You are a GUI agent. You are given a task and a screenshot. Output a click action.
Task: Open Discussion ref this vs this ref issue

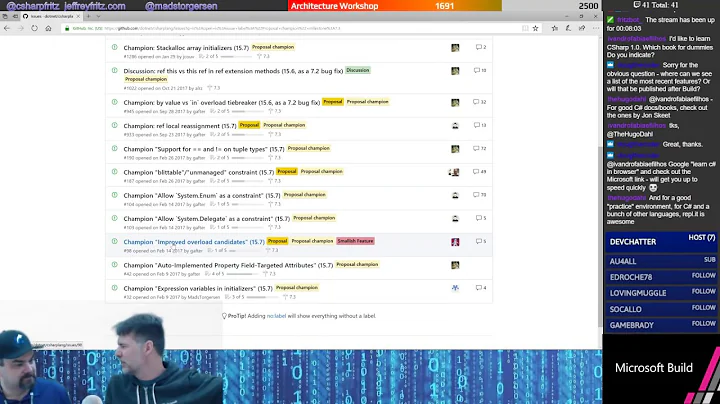(233, 71)
